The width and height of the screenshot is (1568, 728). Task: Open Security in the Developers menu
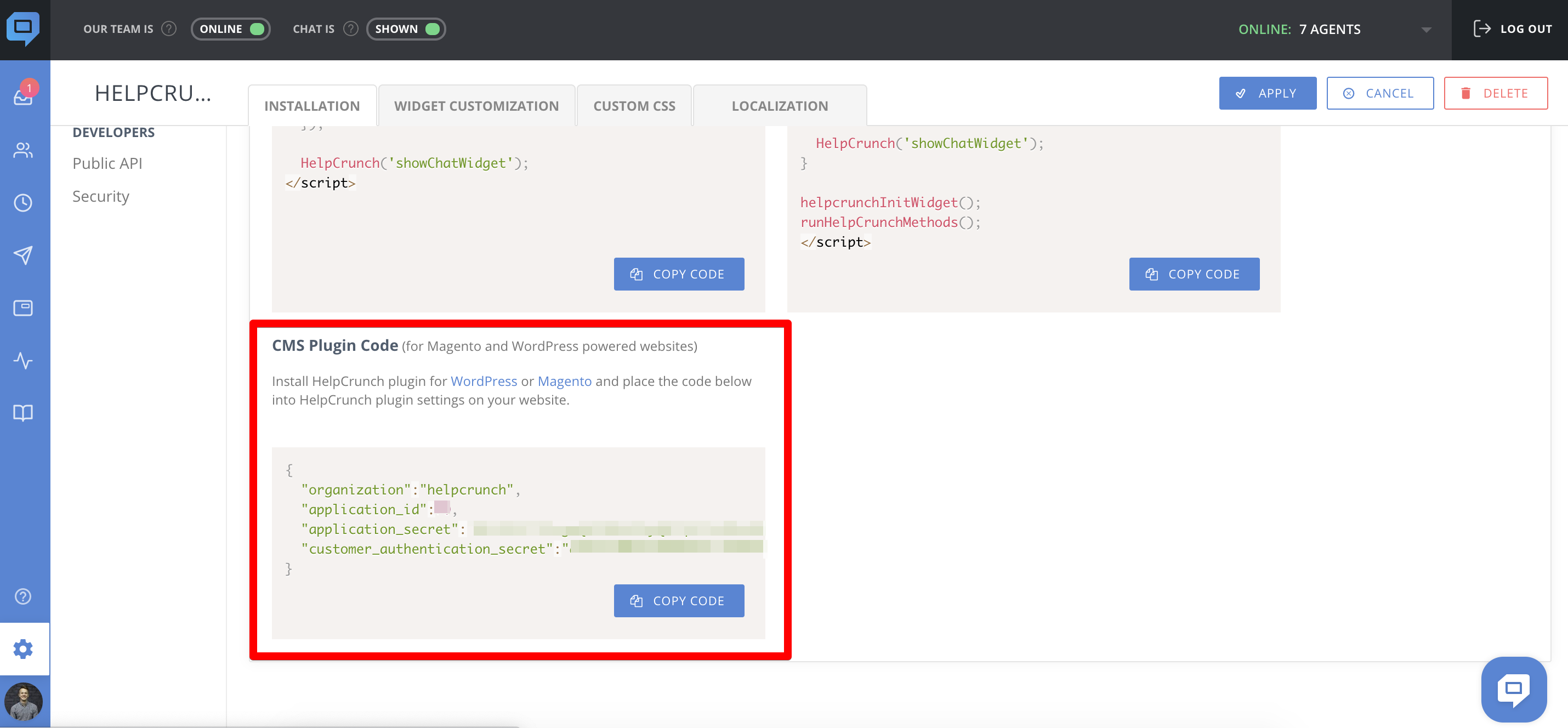coord(101,196)
